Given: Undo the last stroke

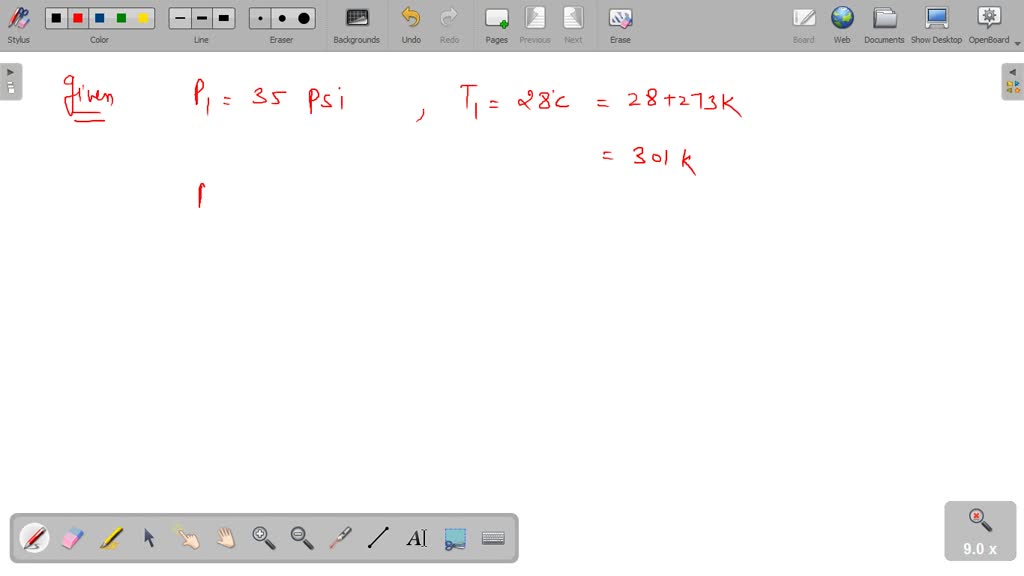Looking at the screenshot, I should pos(411,25).
